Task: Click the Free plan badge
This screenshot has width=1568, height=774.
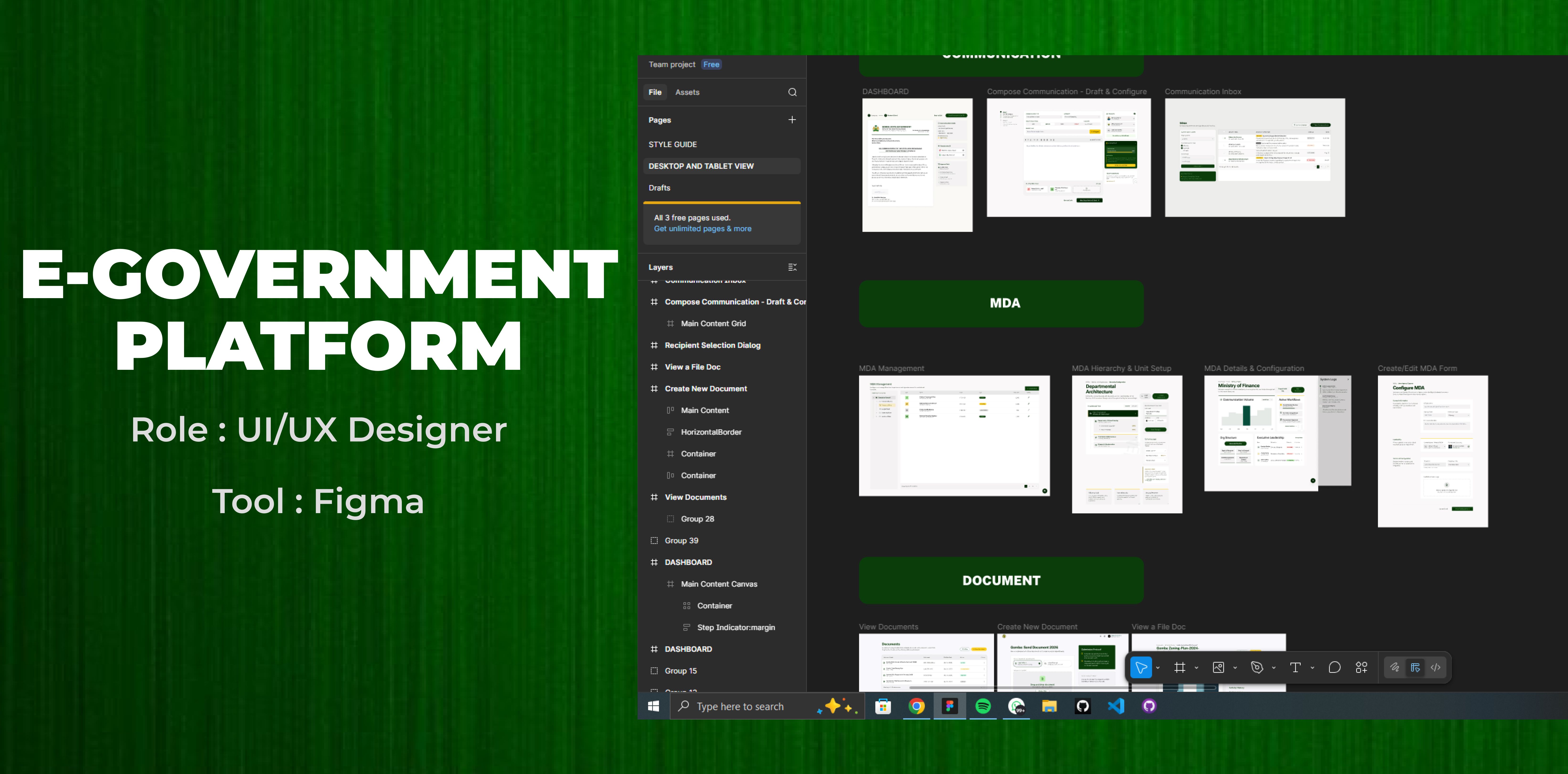Action: (x=711, y=64)
